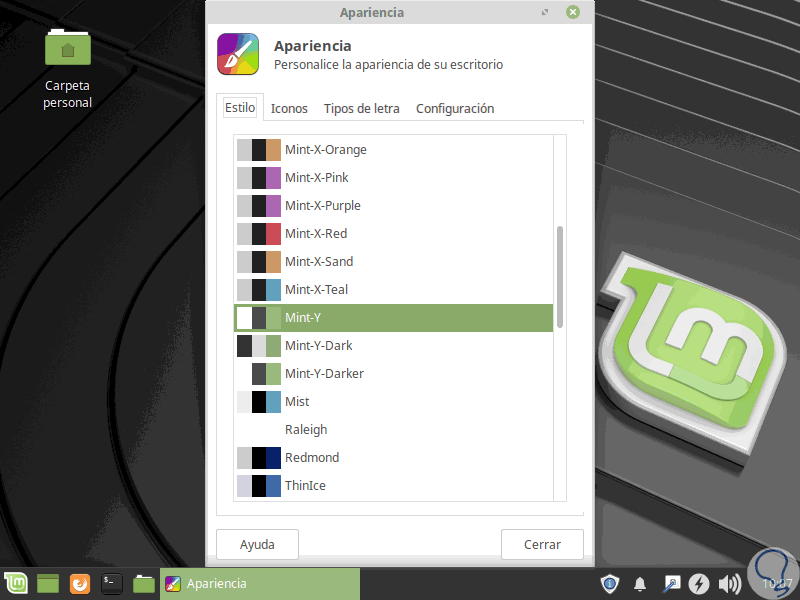800x600 pixels.
Task: Open the Tipos de letra tab
Action: pos(361,108)
